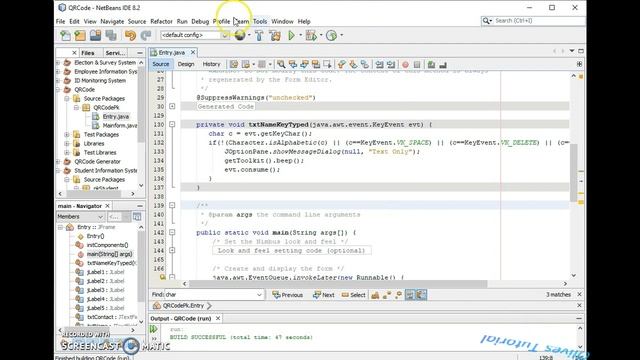Screen dimensions: 640x360
Task: Run the project with green play icon
Action: (x=291, y=36)
